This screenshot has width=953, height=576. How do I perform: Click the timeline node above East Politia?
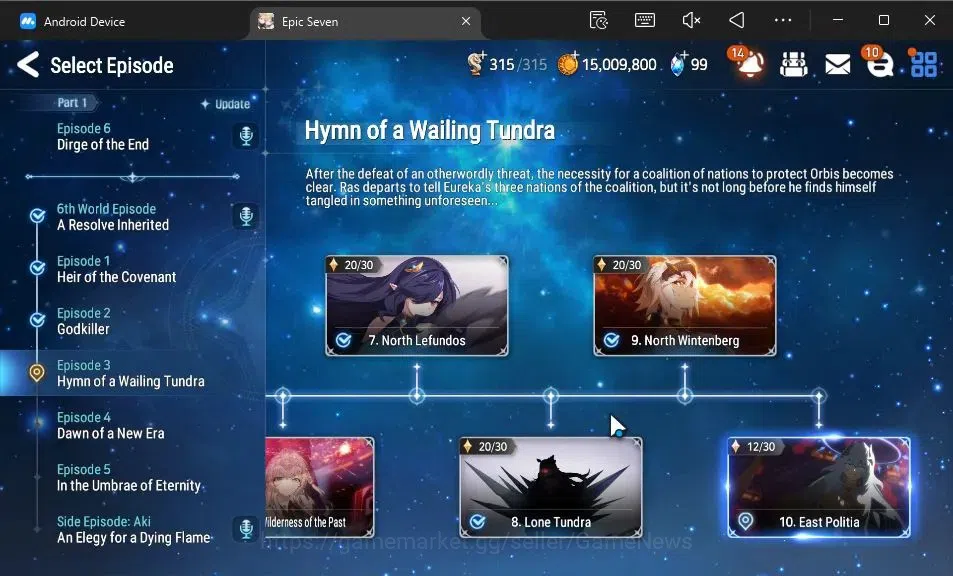coord(819,396)
